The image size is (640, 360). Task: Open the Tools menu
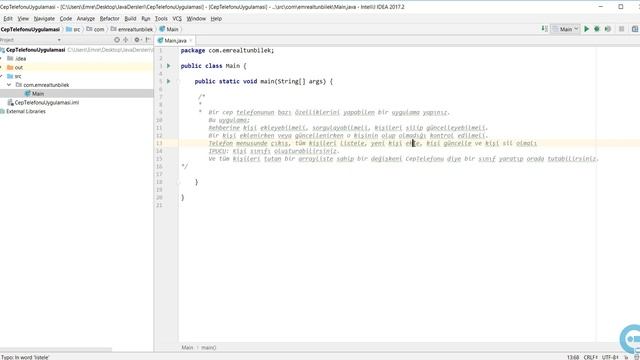point(161,19)
